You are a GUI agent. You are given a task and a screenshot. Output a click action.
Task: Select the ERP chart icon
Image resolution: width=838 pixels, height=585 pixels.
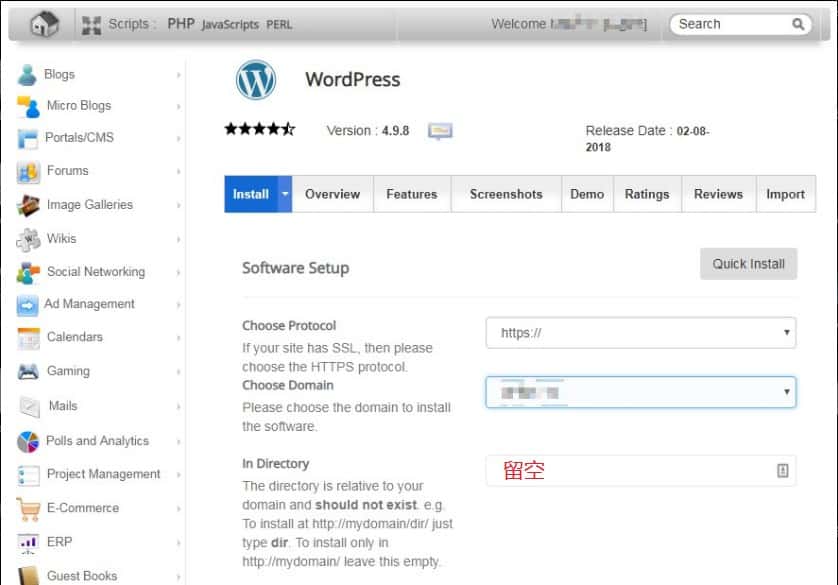(28, 543)
